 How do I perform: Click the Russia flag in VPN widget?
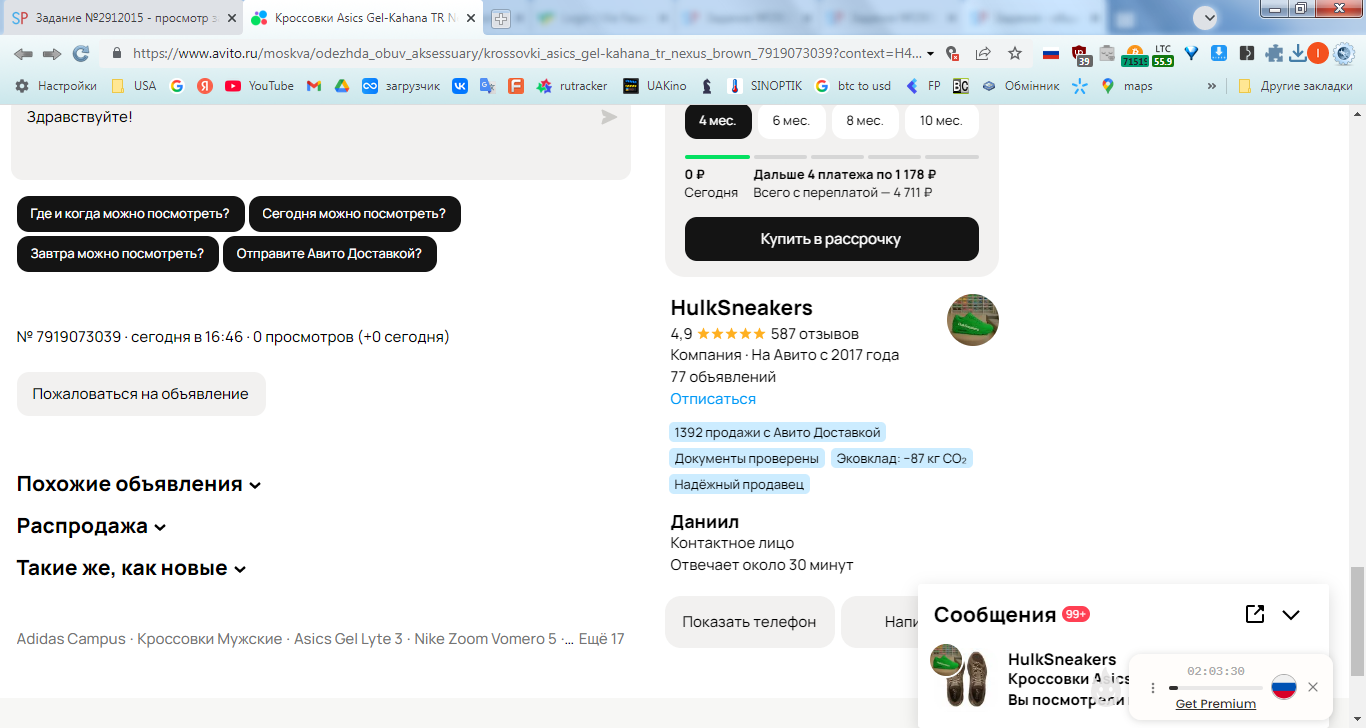[1284, 687]
